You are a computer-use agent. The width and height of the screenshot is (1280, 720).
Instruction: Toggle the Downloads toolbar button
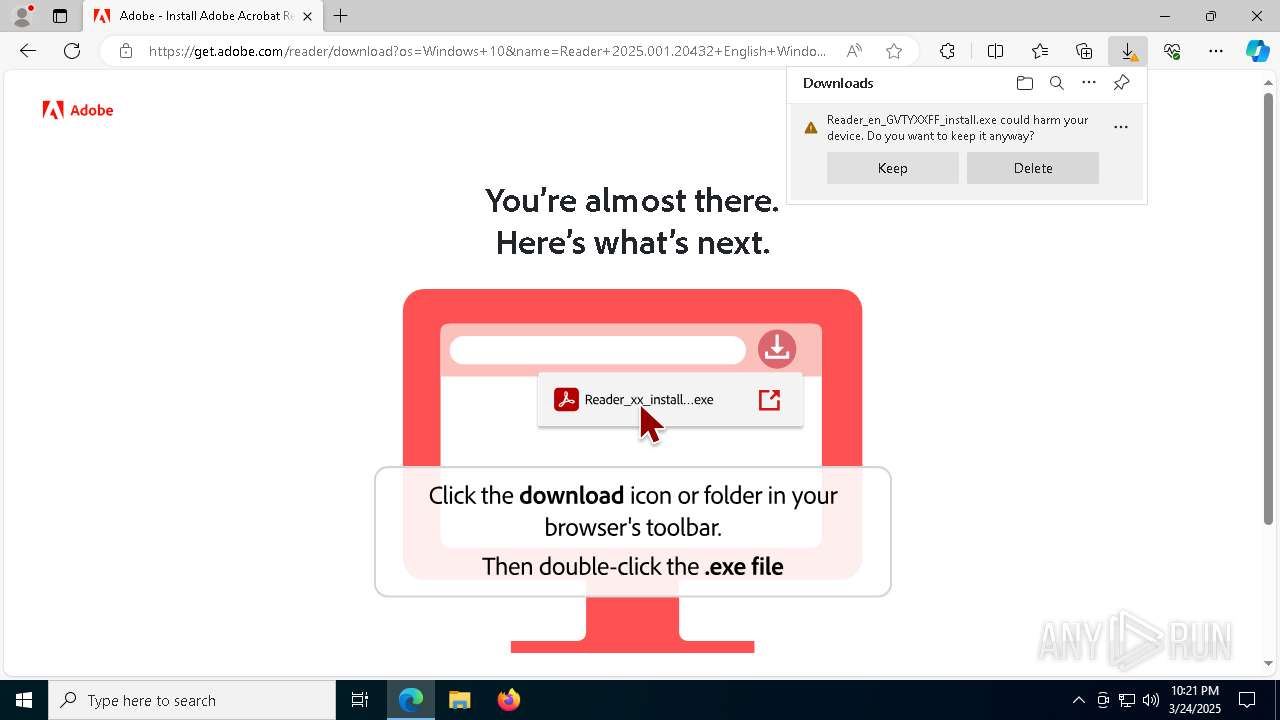(1128, 51)
